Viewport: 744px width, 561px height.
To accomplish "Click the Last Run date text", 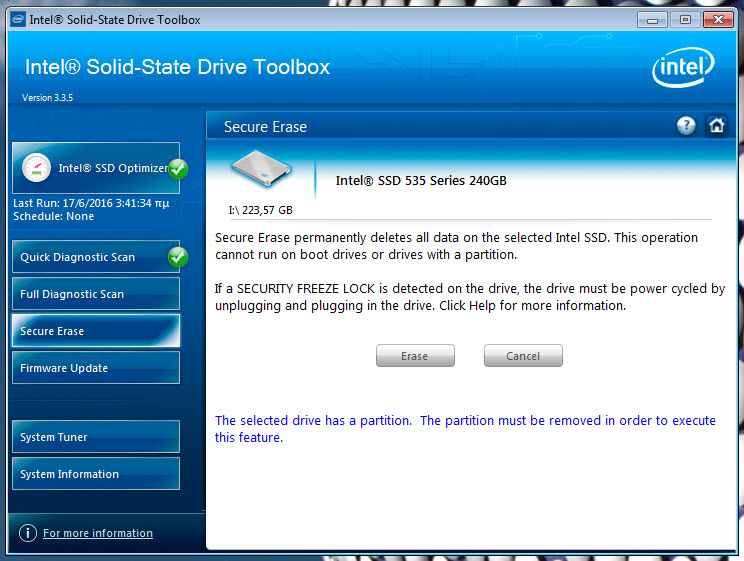I will pyautogui.click(x=91, y=203).
